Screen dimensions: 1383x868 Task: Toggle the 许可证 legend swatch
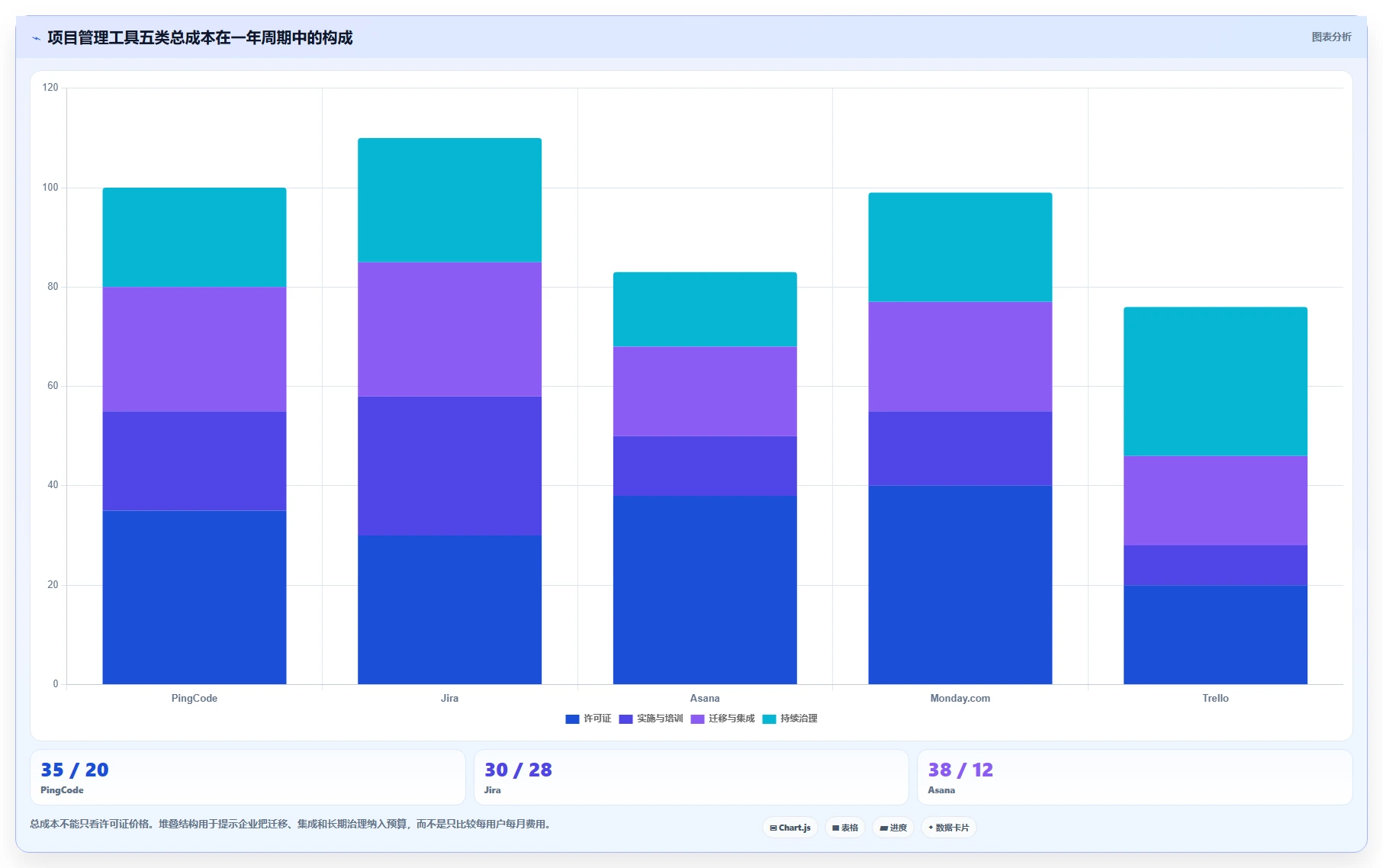click(x=572, y=719)
